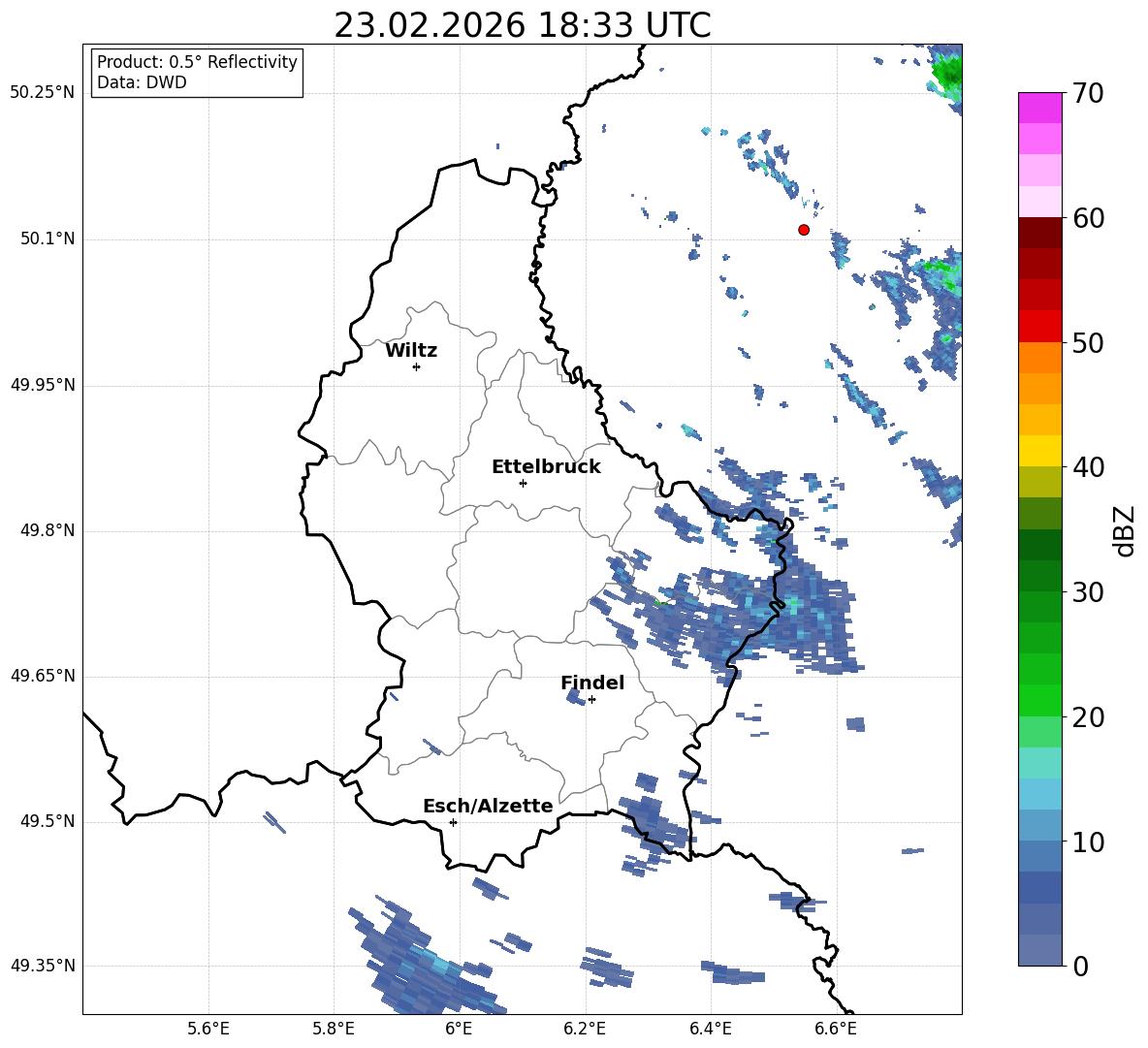
Task: Click the yellow colorbar segment above 40
Action: [x=1039, y=451]
